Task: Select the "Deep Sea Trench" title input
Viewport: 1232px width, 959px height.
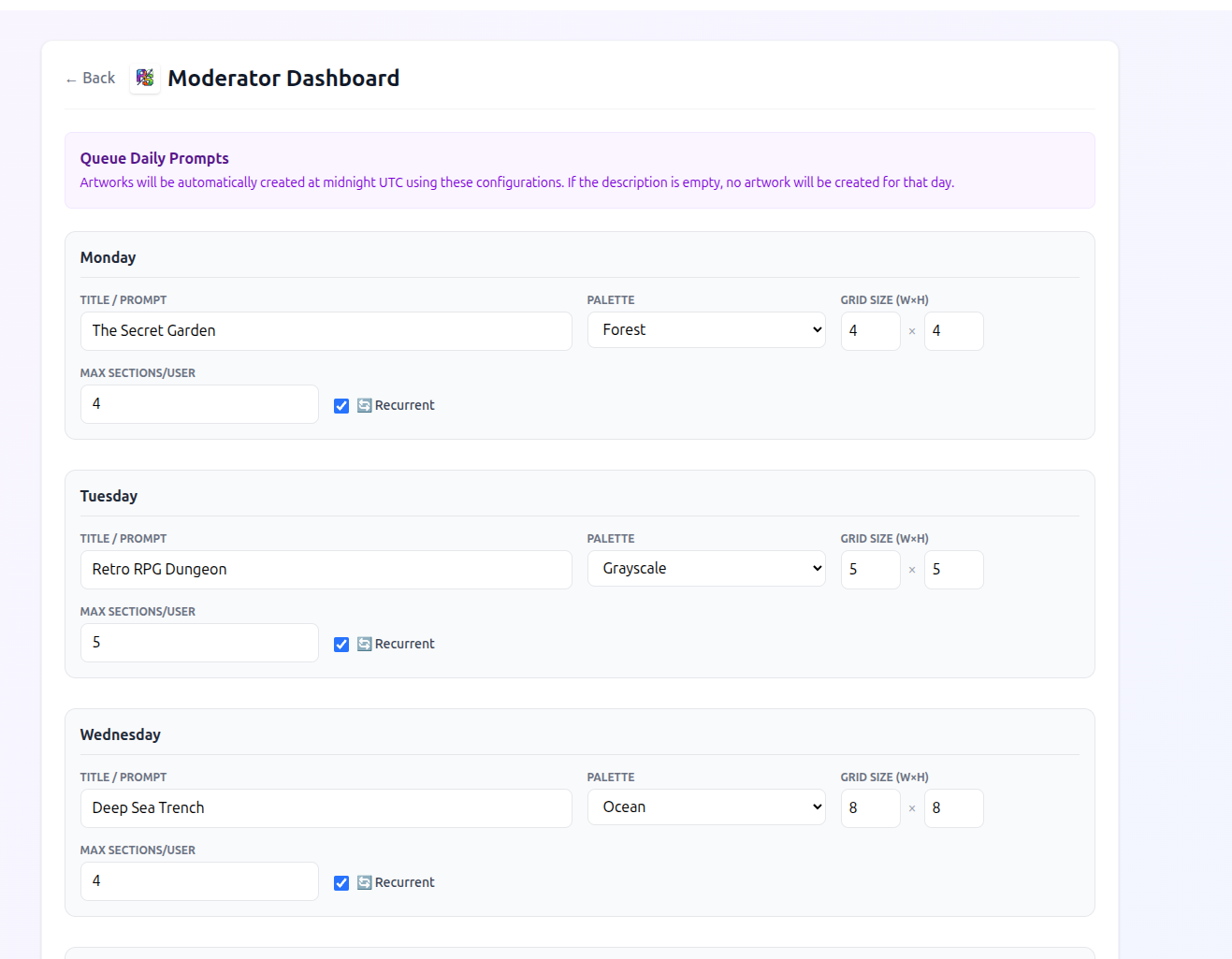Action: click(326, 808)
